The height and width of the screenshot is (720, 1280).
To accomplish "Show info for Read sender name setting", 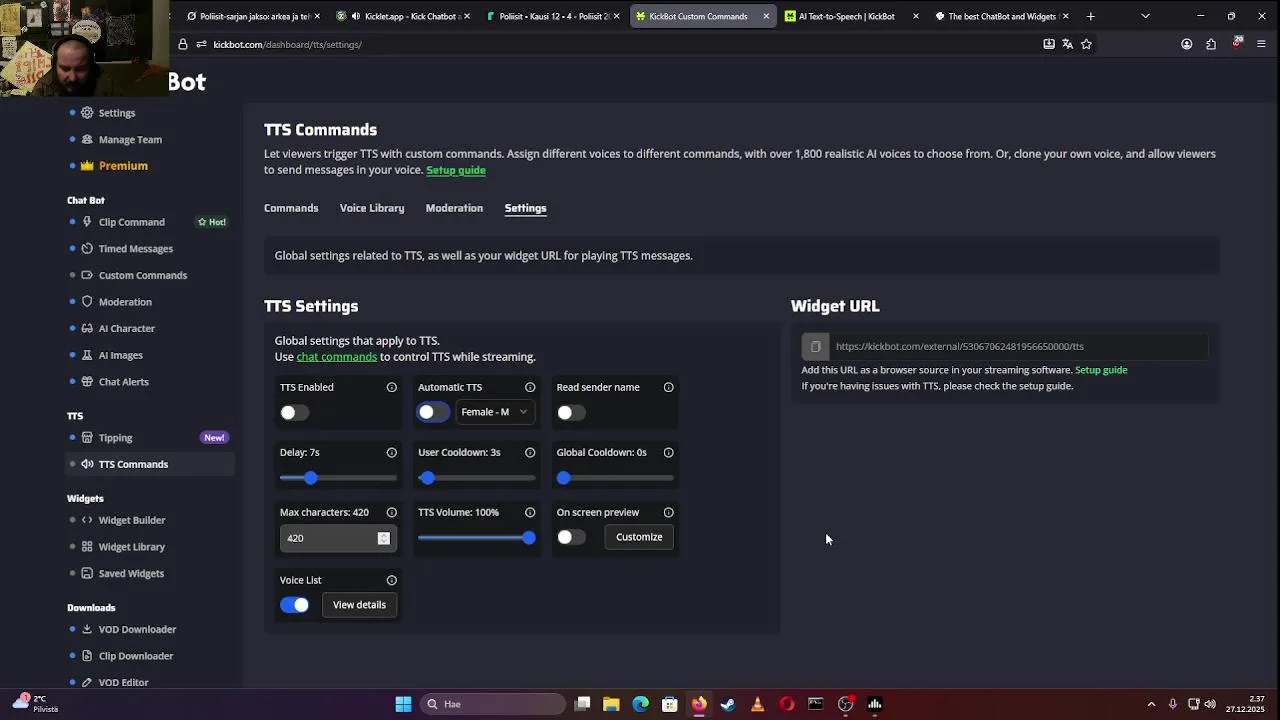I will pos(669,387).
